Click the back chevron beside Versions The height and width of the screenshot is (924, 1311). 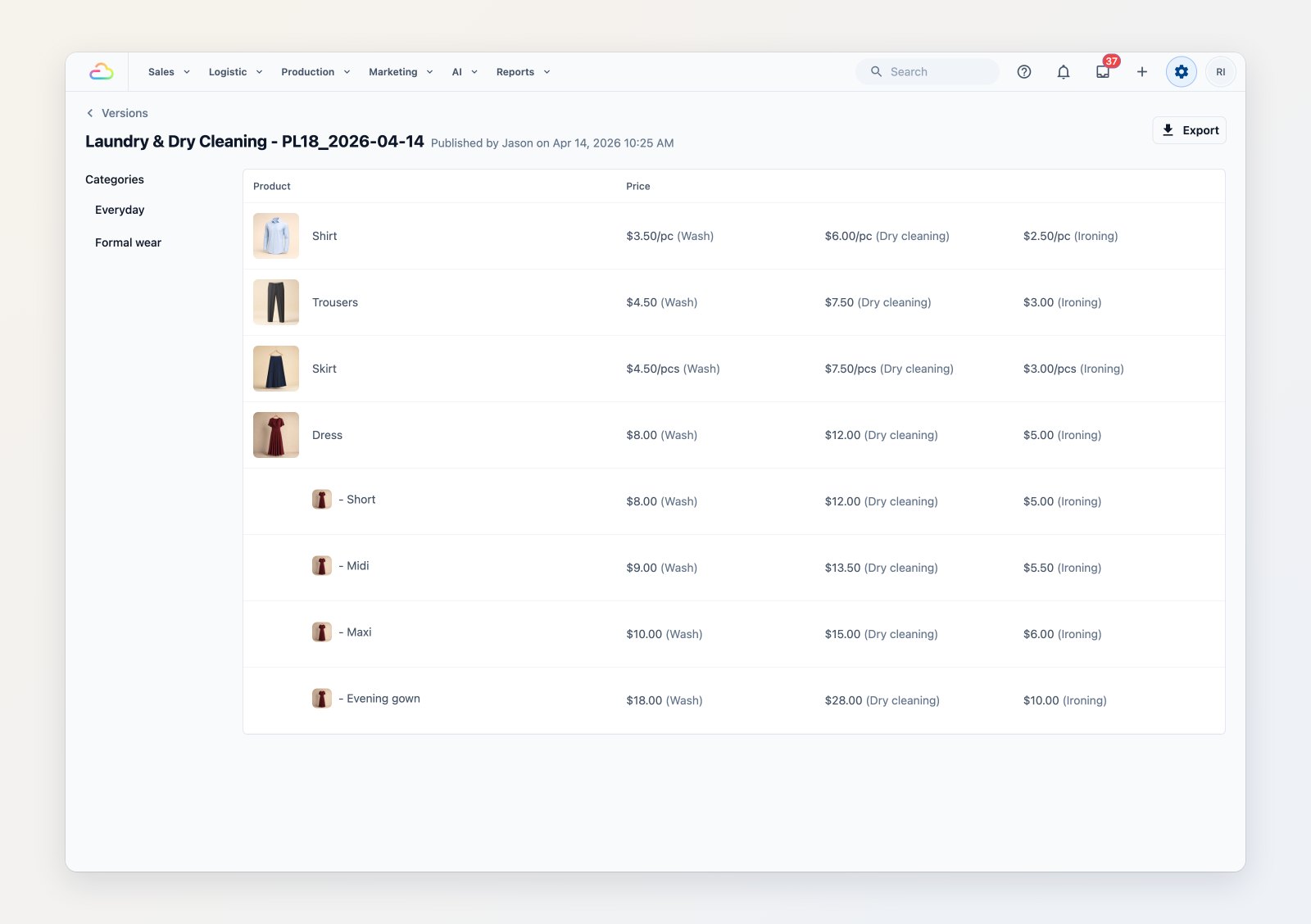[90, 113]
